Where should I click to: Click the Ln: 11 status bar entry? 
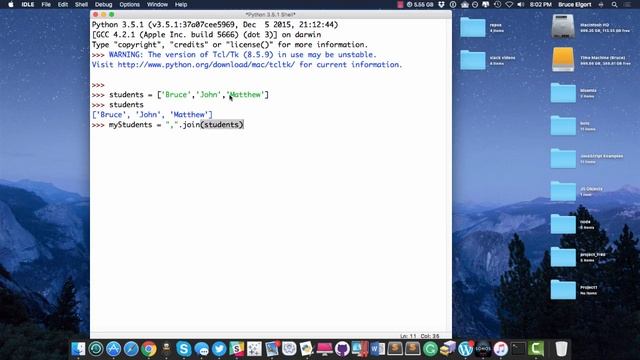[408, 336]
